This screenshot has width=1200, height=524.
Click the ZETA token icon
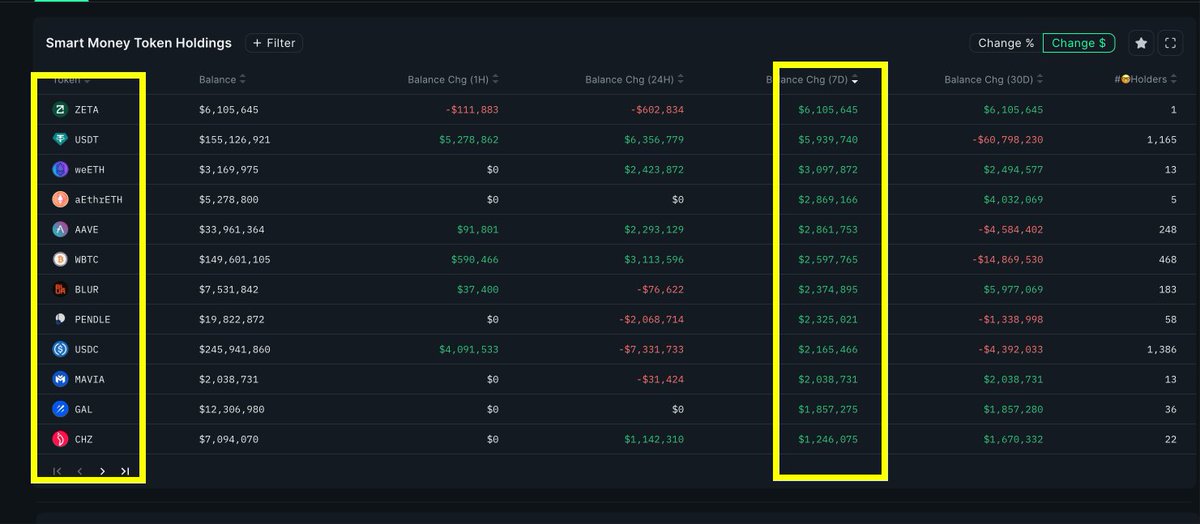(59, 110)
